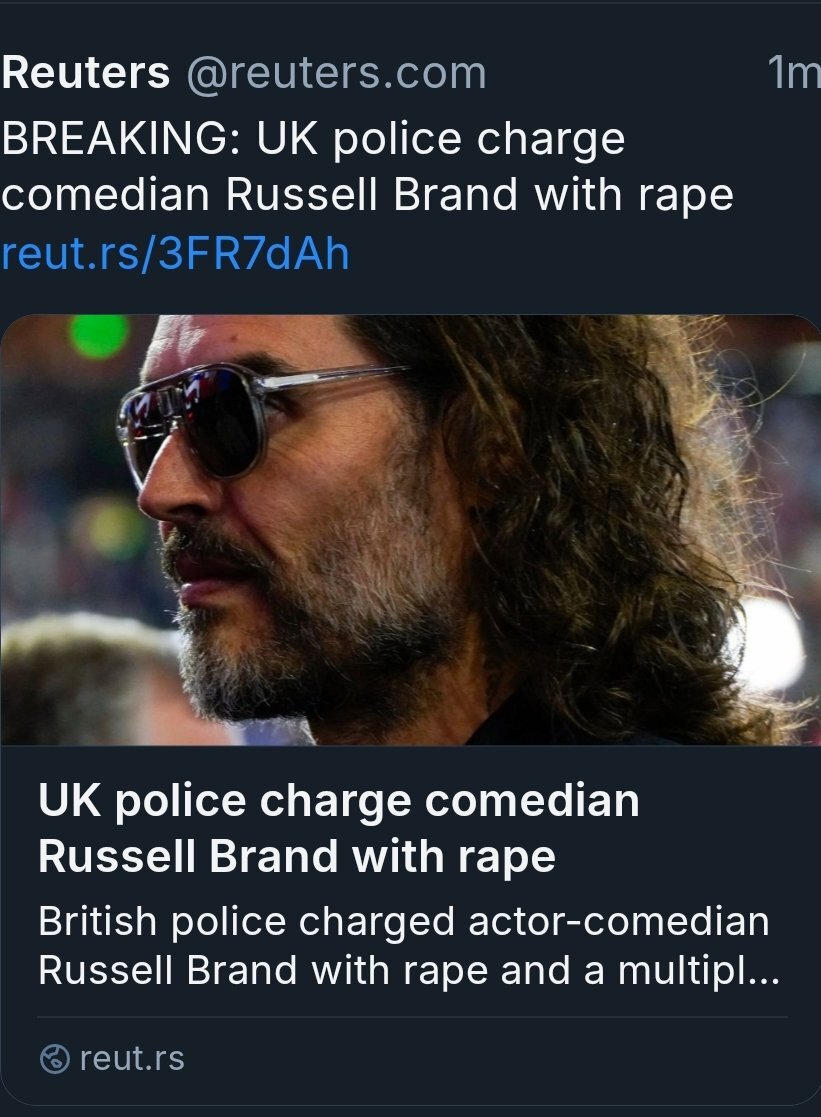821x1117 pixels.
Task: Click "UK police charge" in the post body
Action: 440,139
